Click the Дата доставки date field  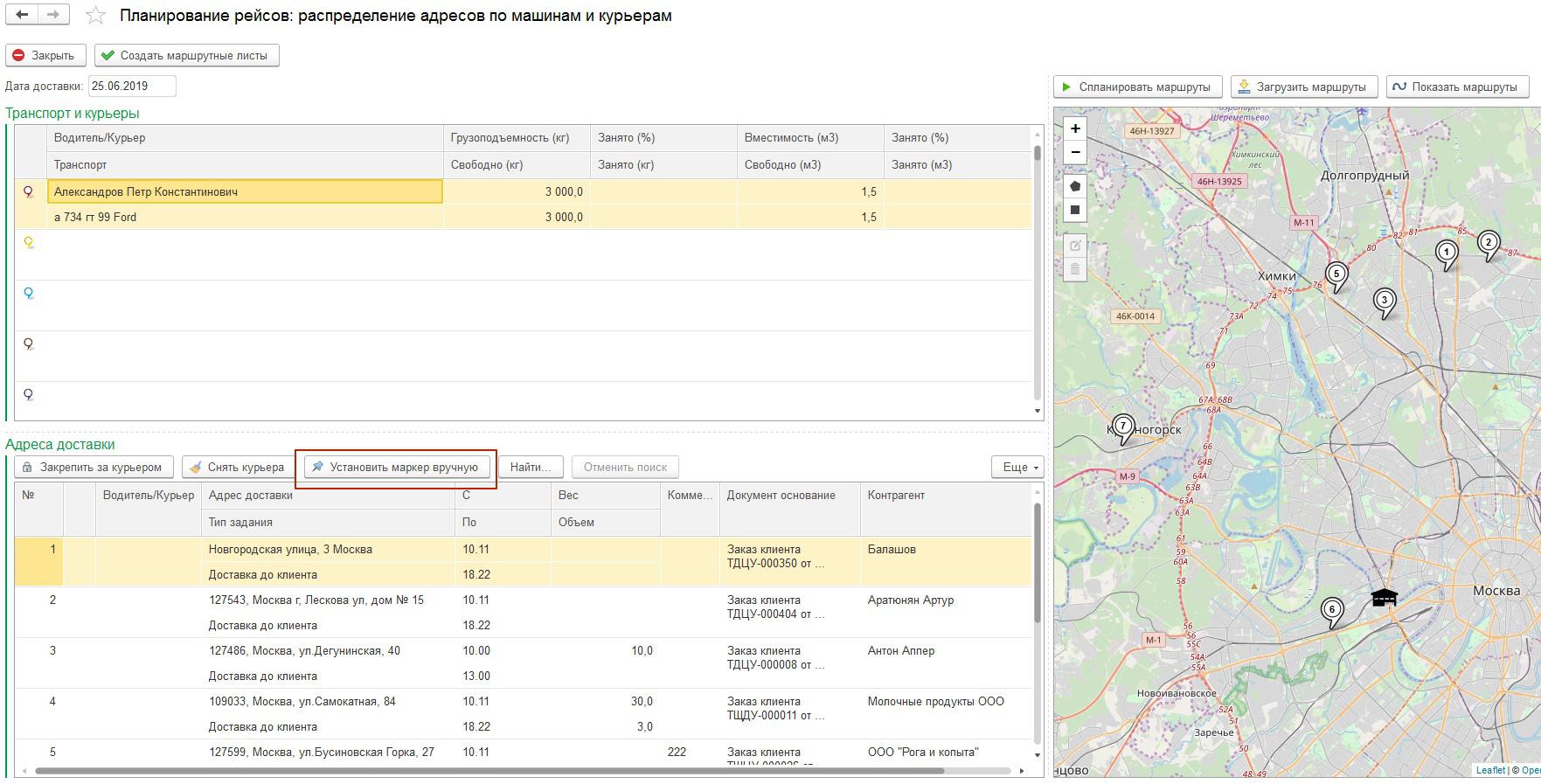[132, 86]
